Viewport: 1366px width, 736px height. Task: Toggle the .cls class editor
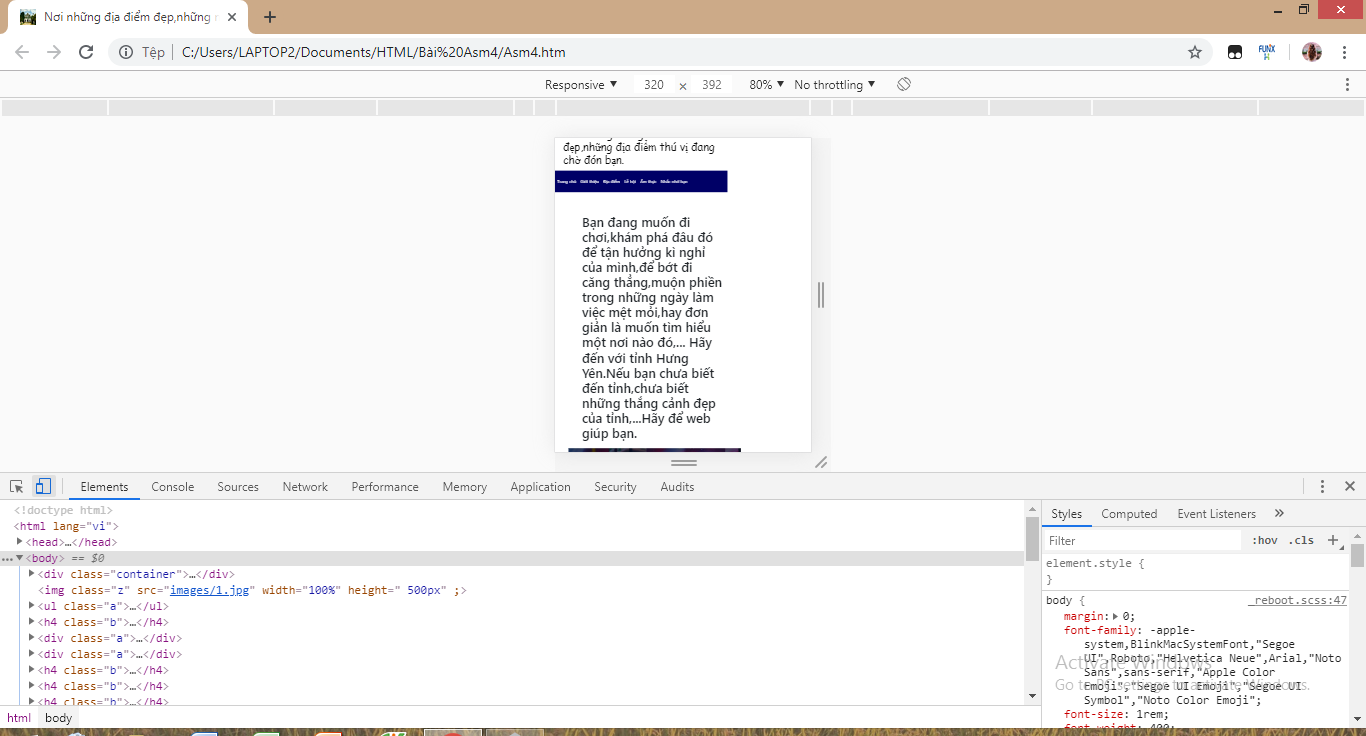tap(1301, 540)
